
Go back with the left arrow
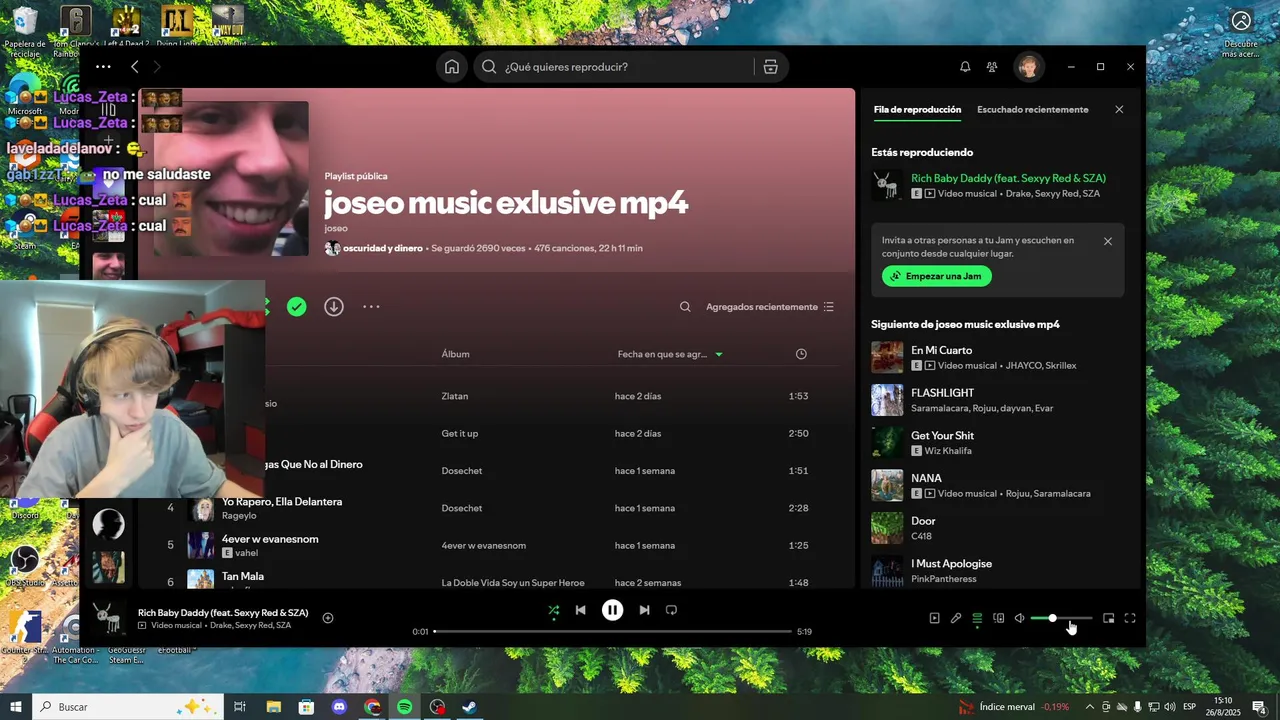pos(134,67)
